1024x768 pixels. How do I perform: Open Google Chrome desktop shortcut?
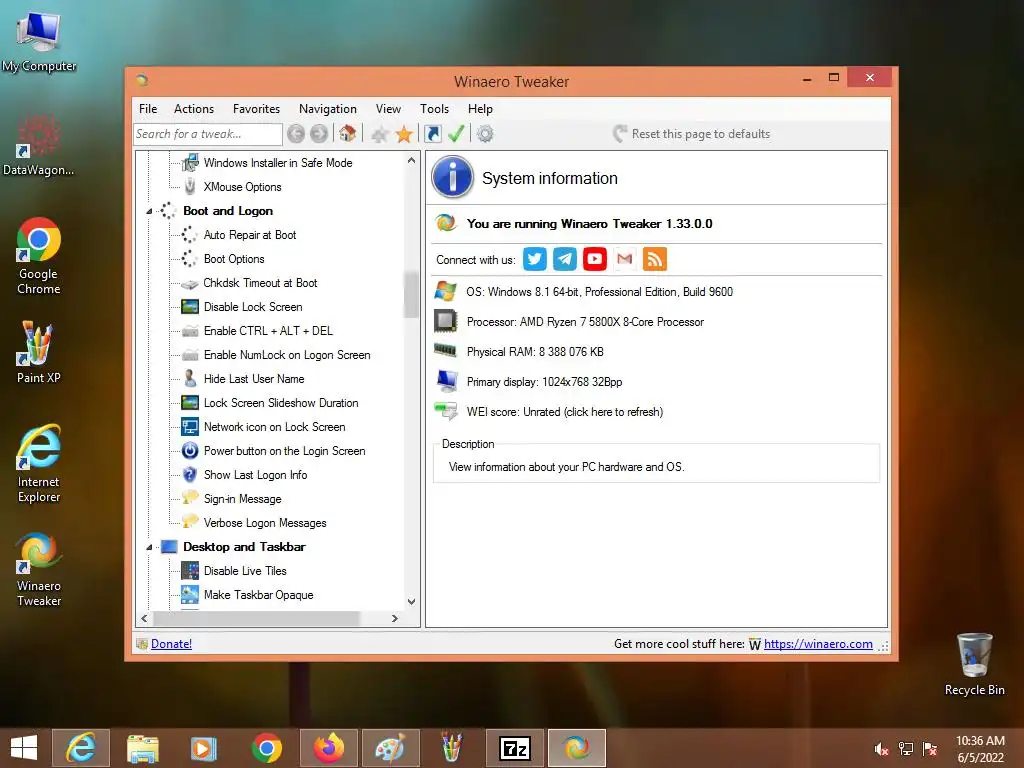pyautogui.click(x=39, y=255)
